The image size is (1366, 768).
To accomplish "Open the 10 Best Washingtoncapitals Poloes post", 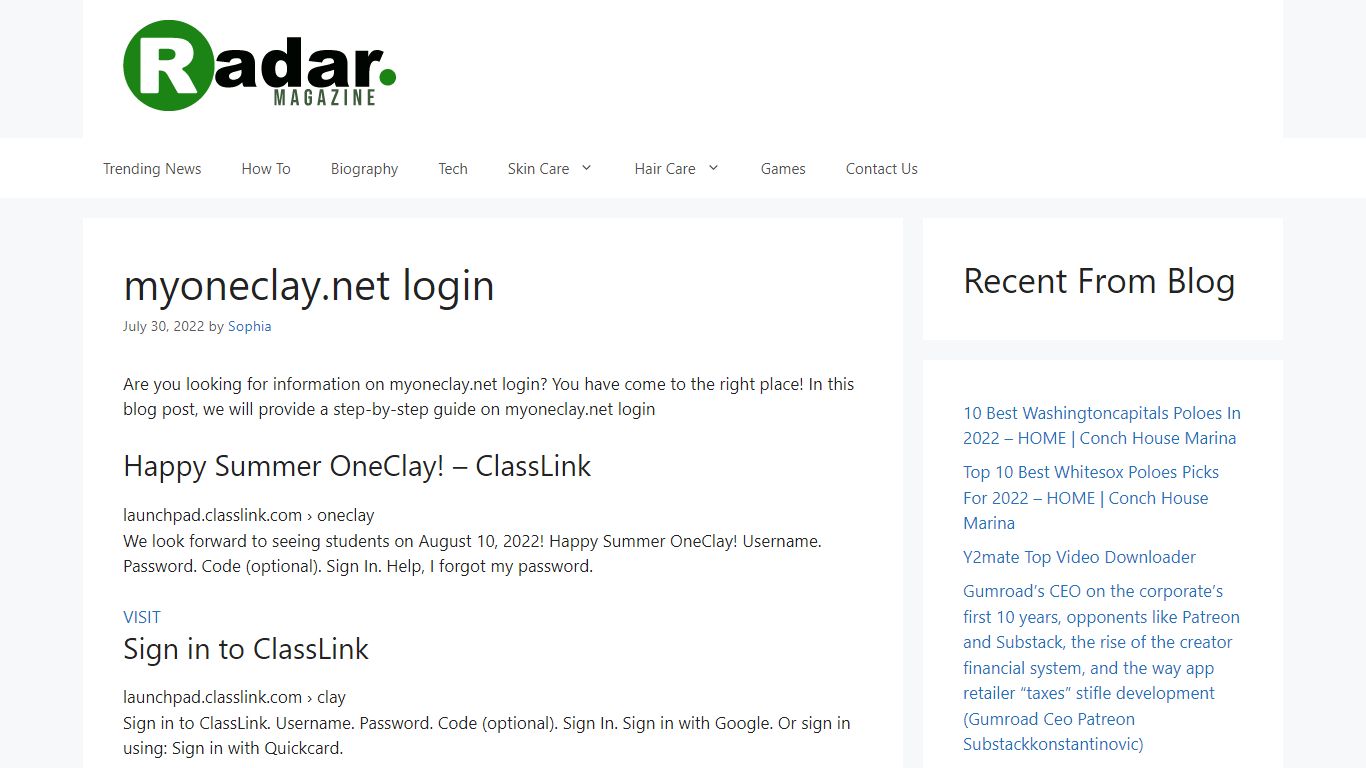I will pos(1102,425).
